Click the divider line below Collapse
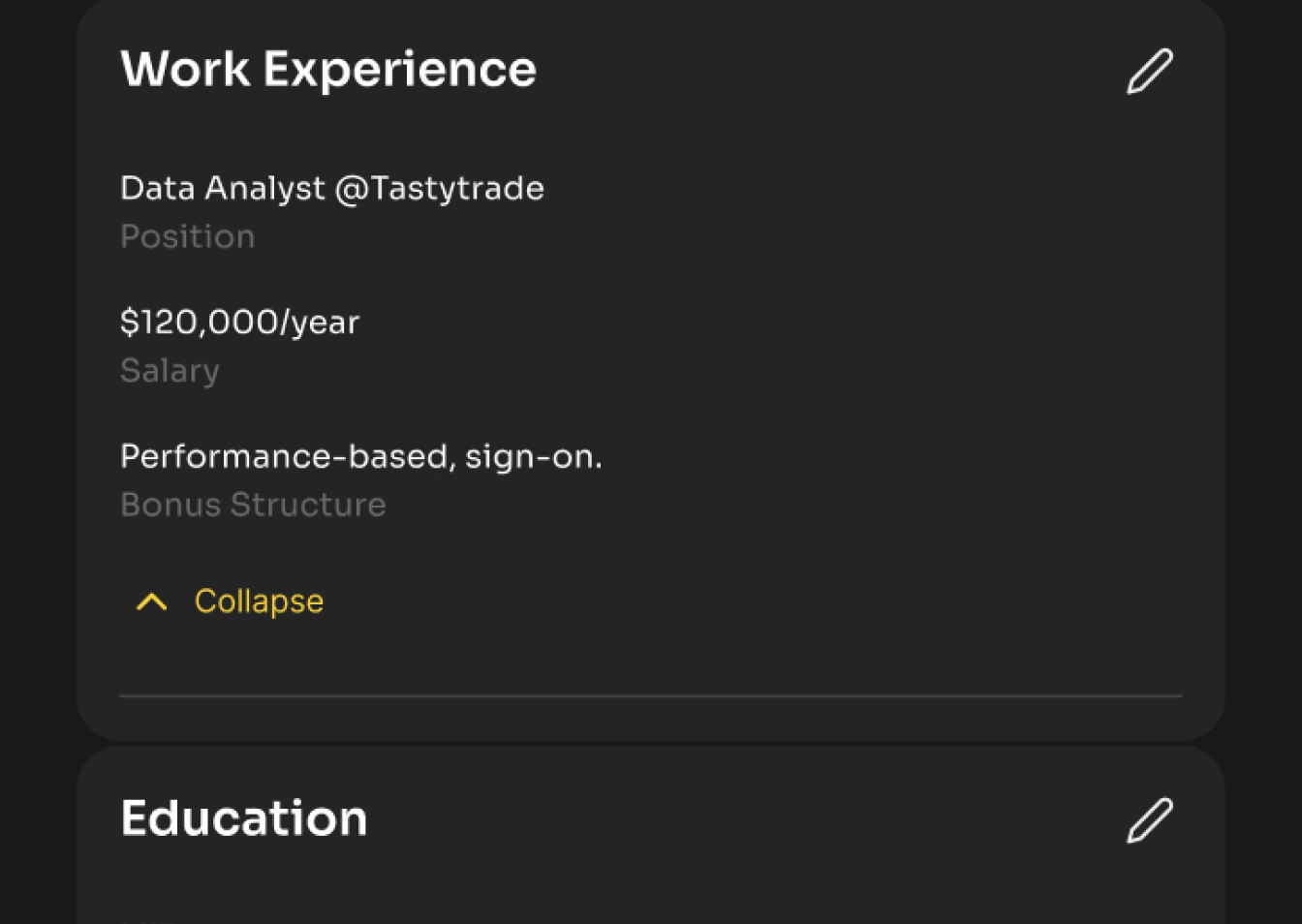Viewport: 1302px width, 924px height. [x=651, y=695]
